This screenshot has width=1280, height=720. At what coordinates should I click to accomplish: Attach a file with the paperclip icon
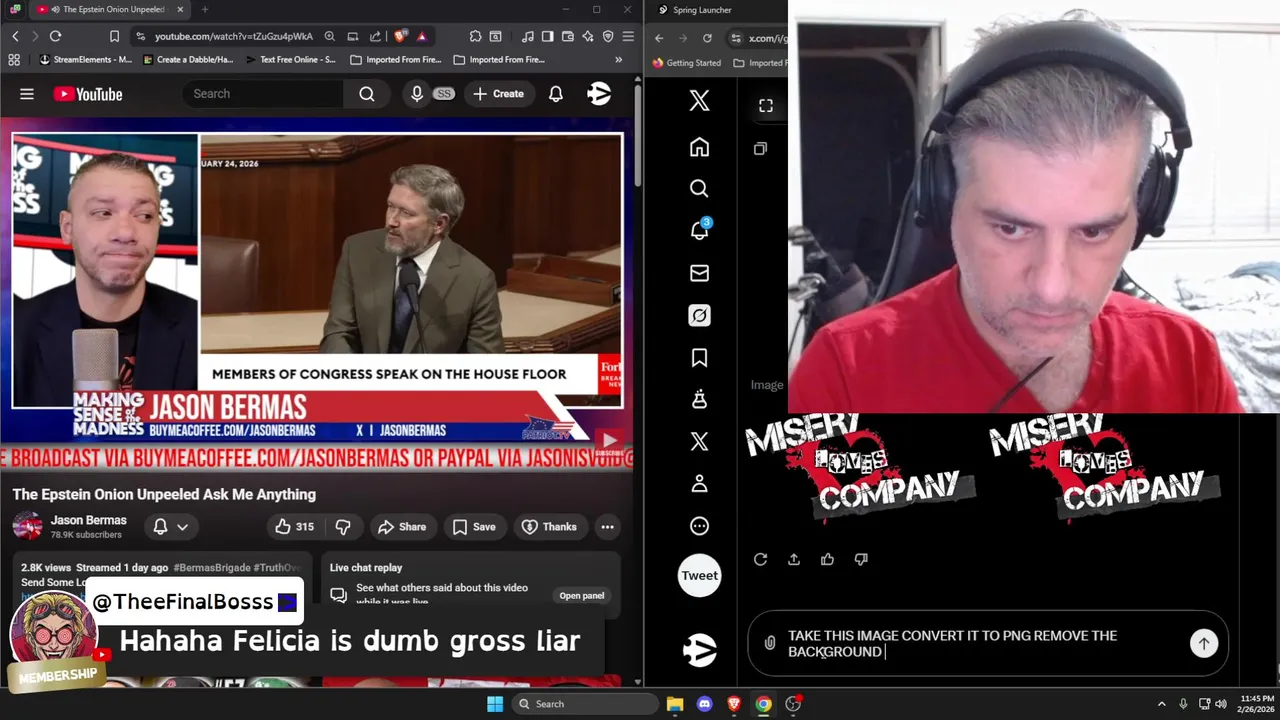point(769,643)
